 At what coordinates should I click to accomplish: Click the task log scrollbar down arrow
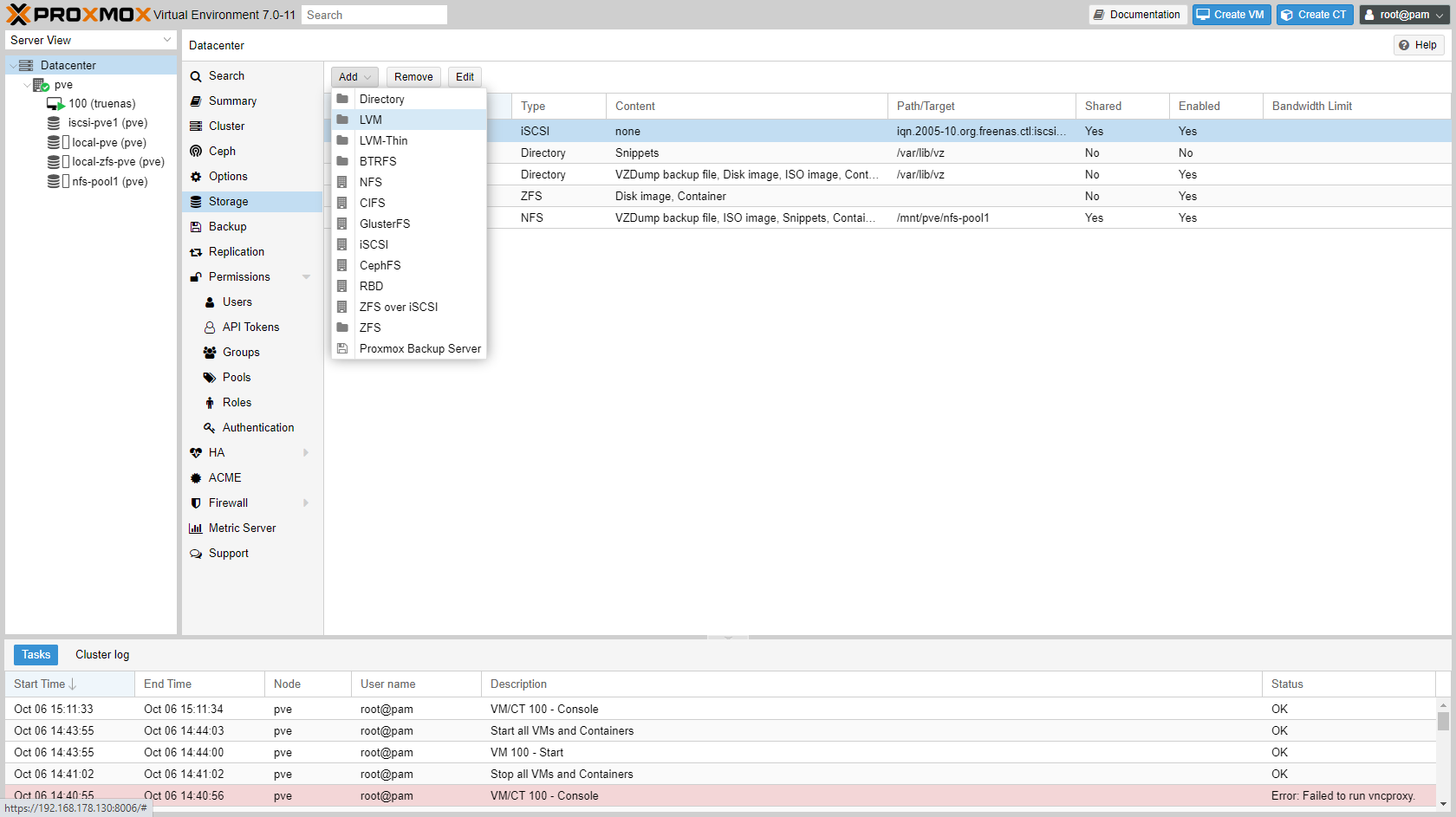[1443, 803]
